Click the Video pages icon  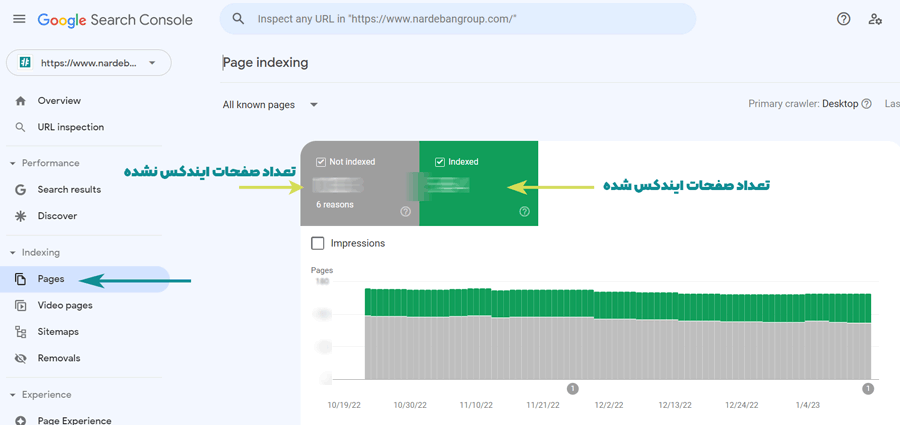21,306
